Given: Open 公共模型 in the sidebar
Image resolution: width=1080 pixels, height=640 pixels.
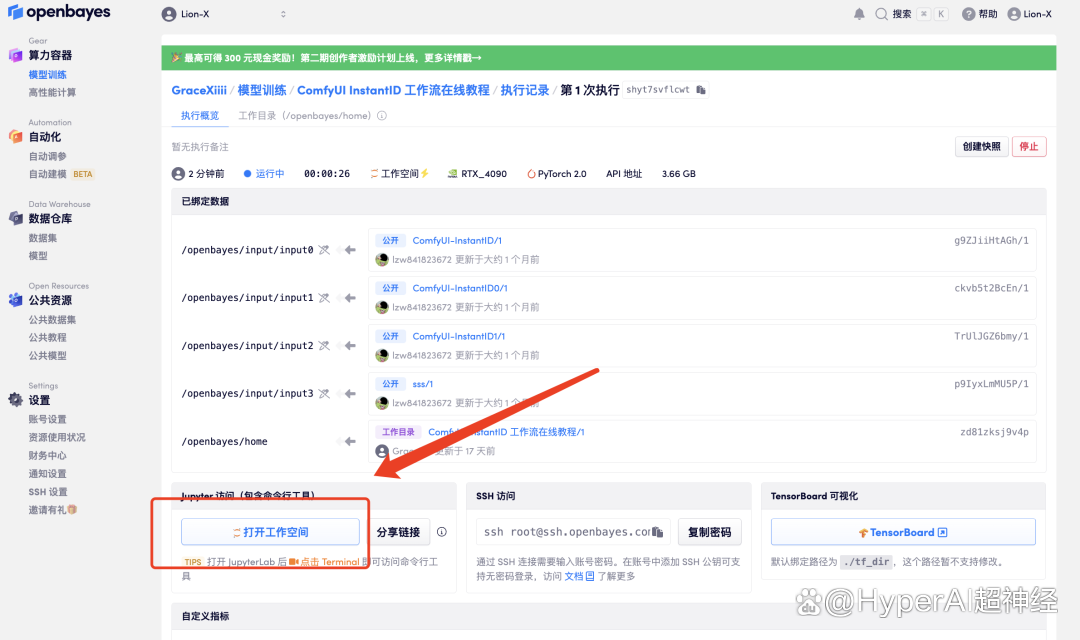Looking at the screenshot, I should (x=48, y=355).
